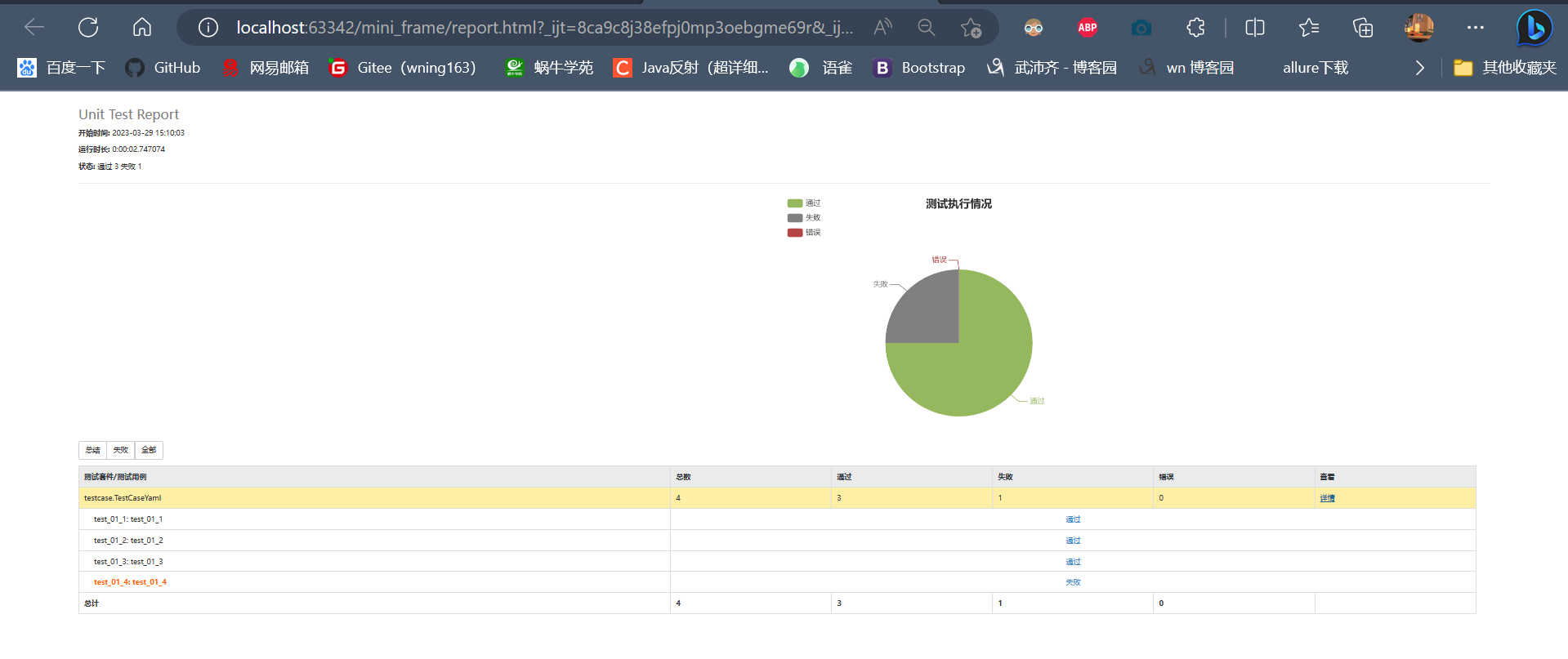Show the 总结 summary view
1568x659 pixels.
[x=93, y=450]
